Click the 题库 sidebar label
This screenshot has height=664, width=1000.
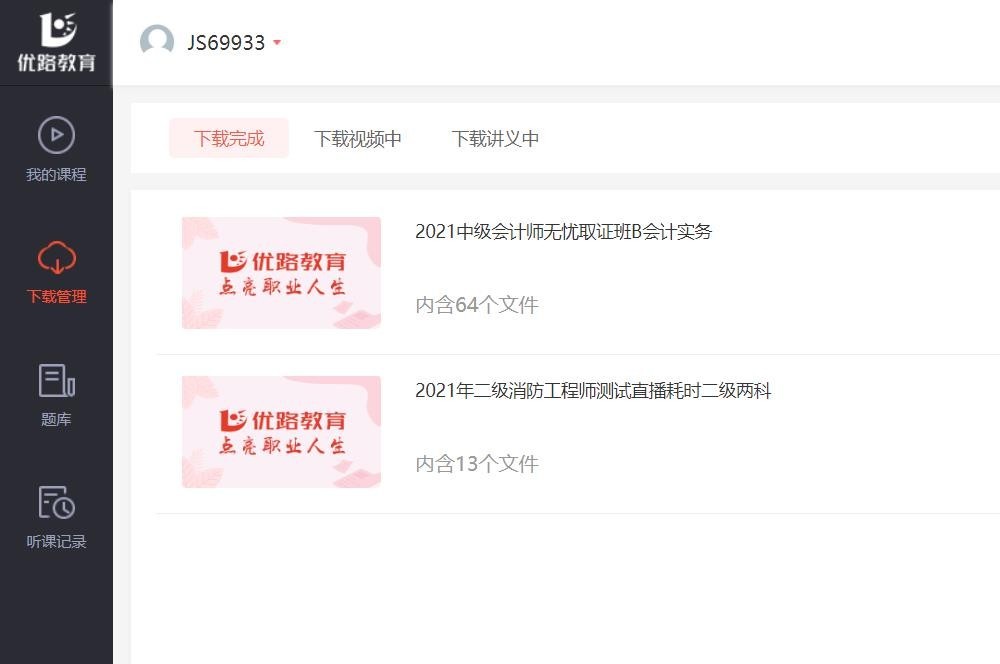(x=56, y=419)
